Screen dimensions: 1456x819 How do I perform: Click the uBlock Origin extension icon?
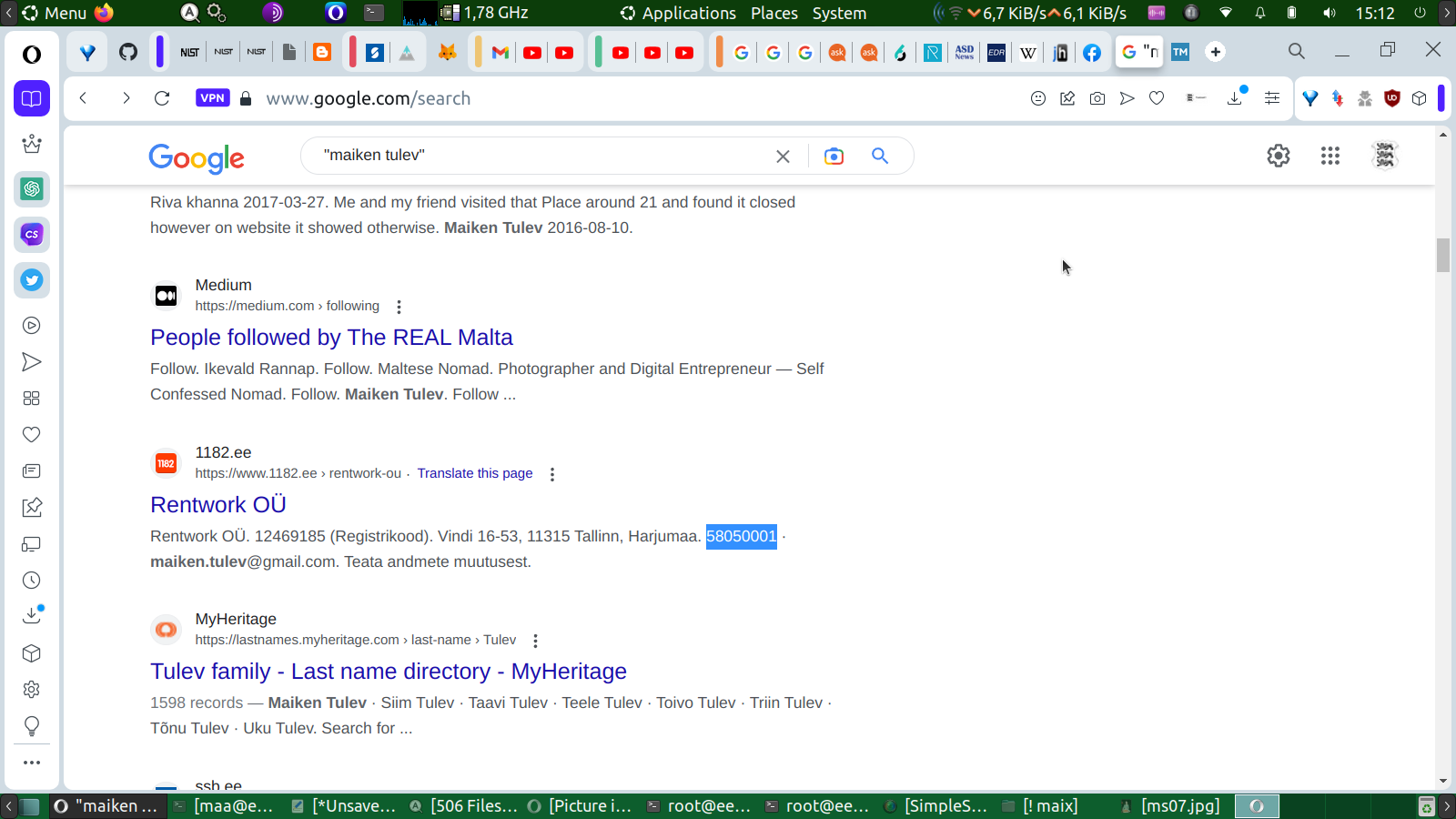[x=1391, y=98]
